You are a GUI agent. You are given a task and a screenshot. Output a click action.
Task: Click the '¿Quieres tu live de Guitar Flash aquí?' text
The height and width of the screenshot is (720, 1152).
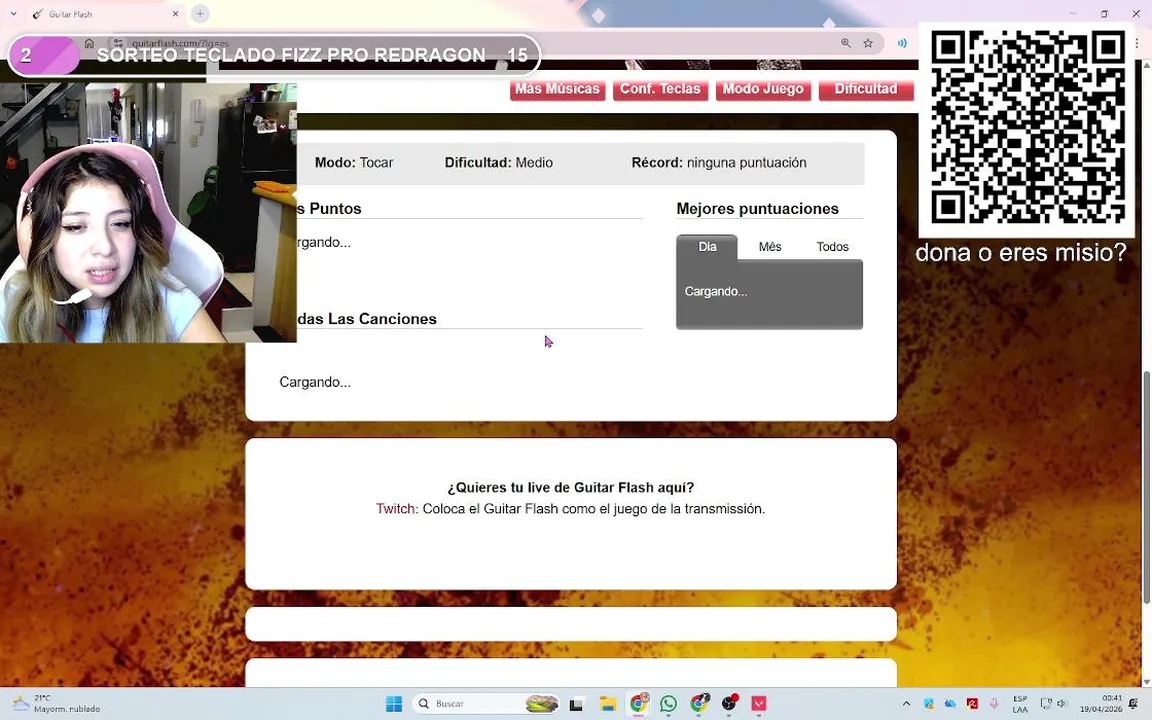(571, 487)
